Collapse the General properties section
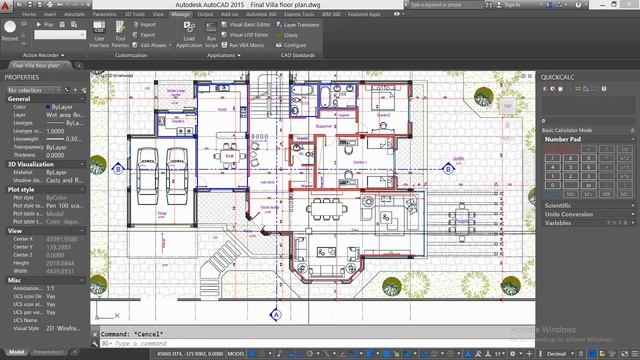The width and height of the screenshot is (640, 360). [x=82, y=99]
